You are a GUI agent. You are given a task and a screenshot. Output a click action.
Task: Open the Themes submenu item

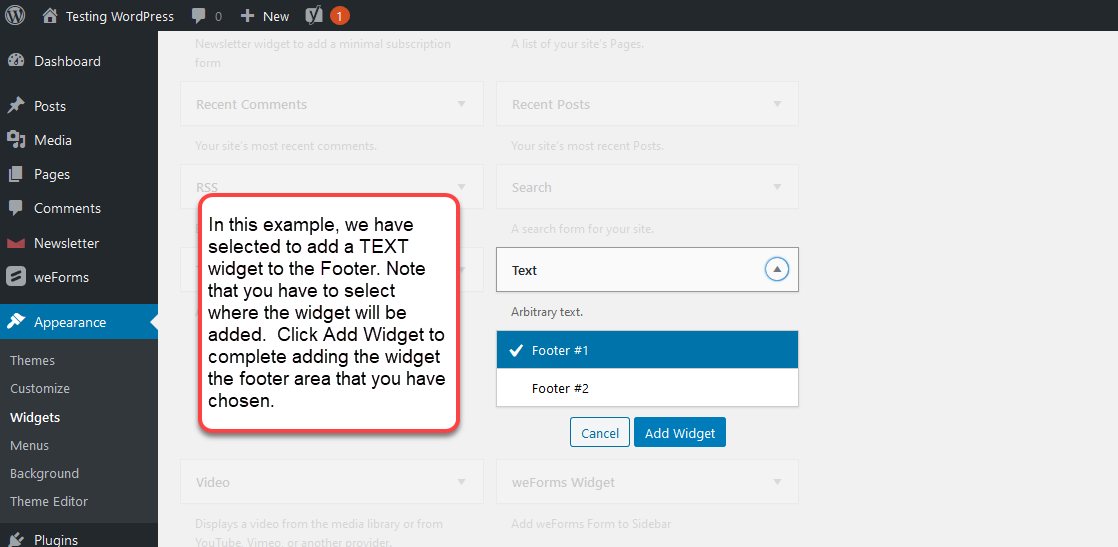coord(33,360)
